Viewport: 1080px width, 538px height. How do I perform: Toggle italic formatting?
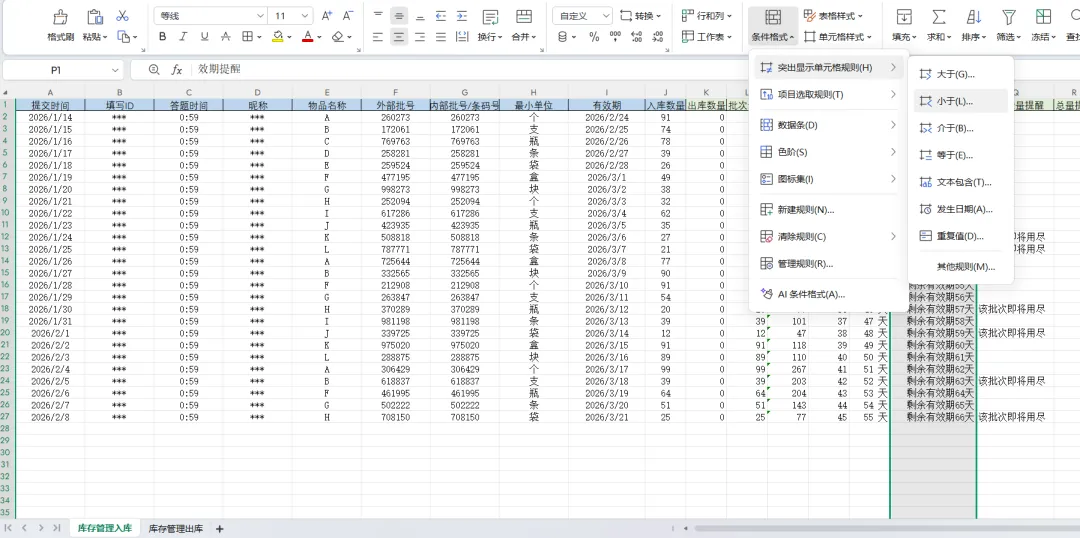[x=183, y=37]
